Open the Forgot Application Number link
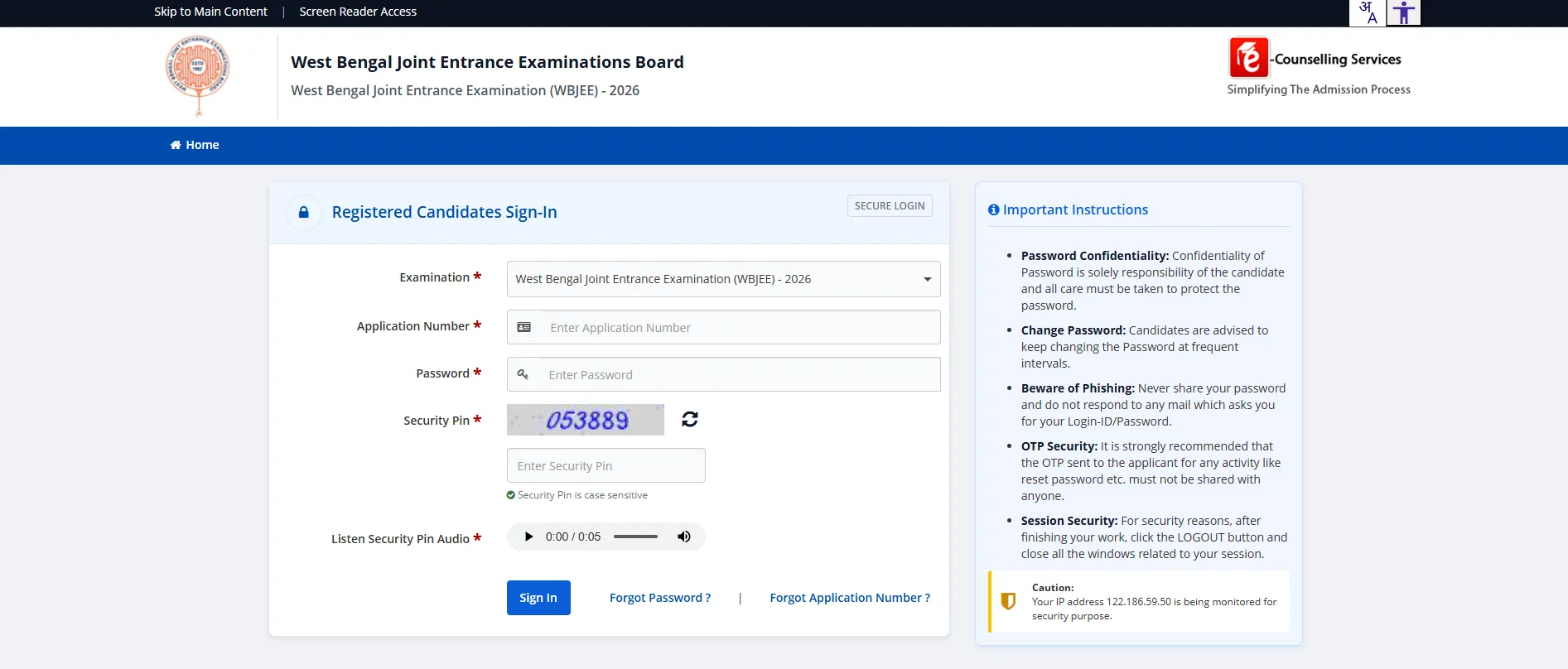The image size is (1568, 669). click(x=850, y=598)
